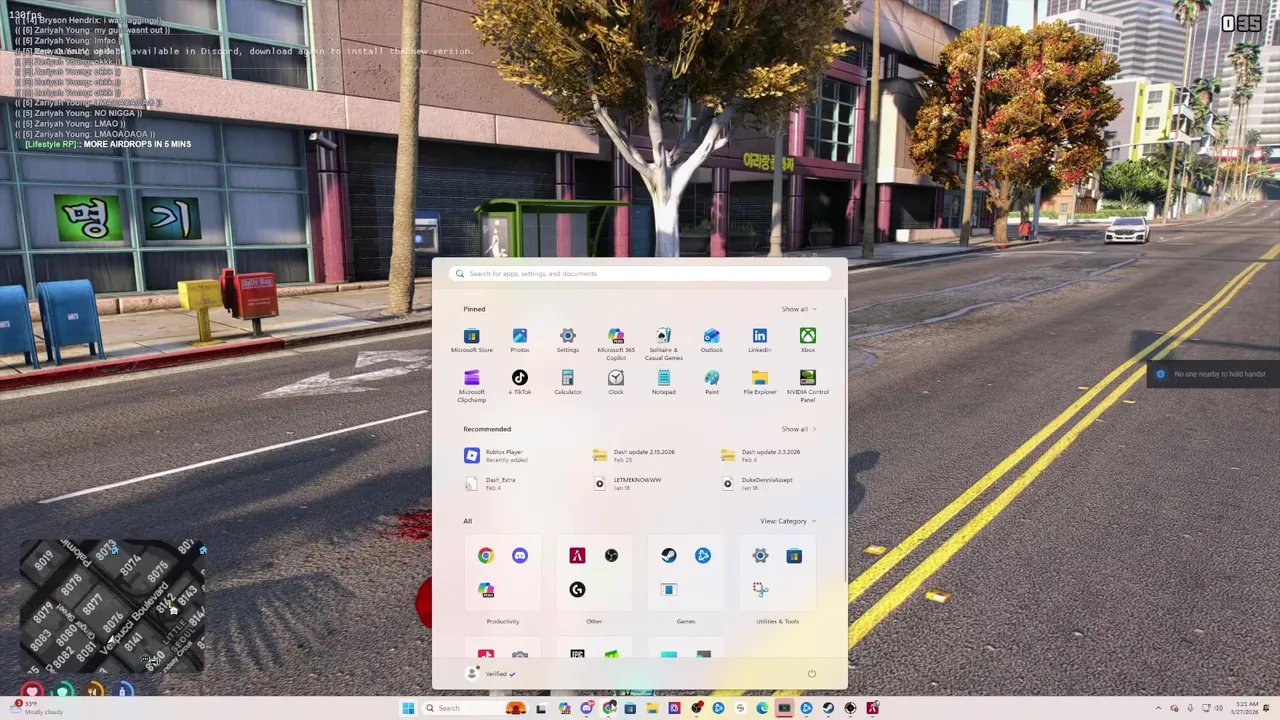Open the pinned LinkedIn app
The image size is (1280, 720).
pos(759,341)
